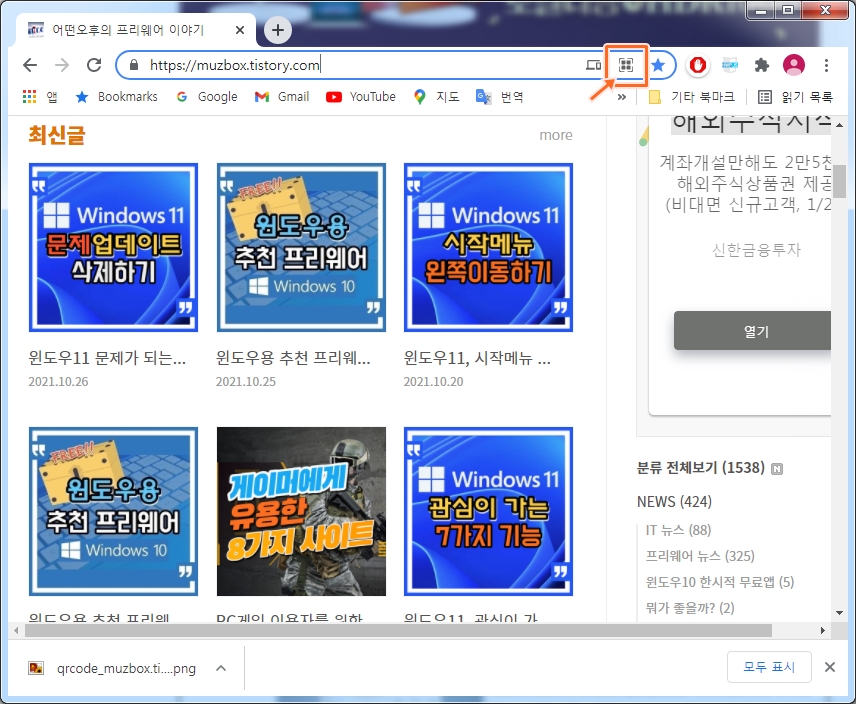Image resolution: width=856 pixels, height=704 pixels.
Task: Click the horizontal scrollbar left arrow
Action: pyautogui.click(x=16, y=631)
